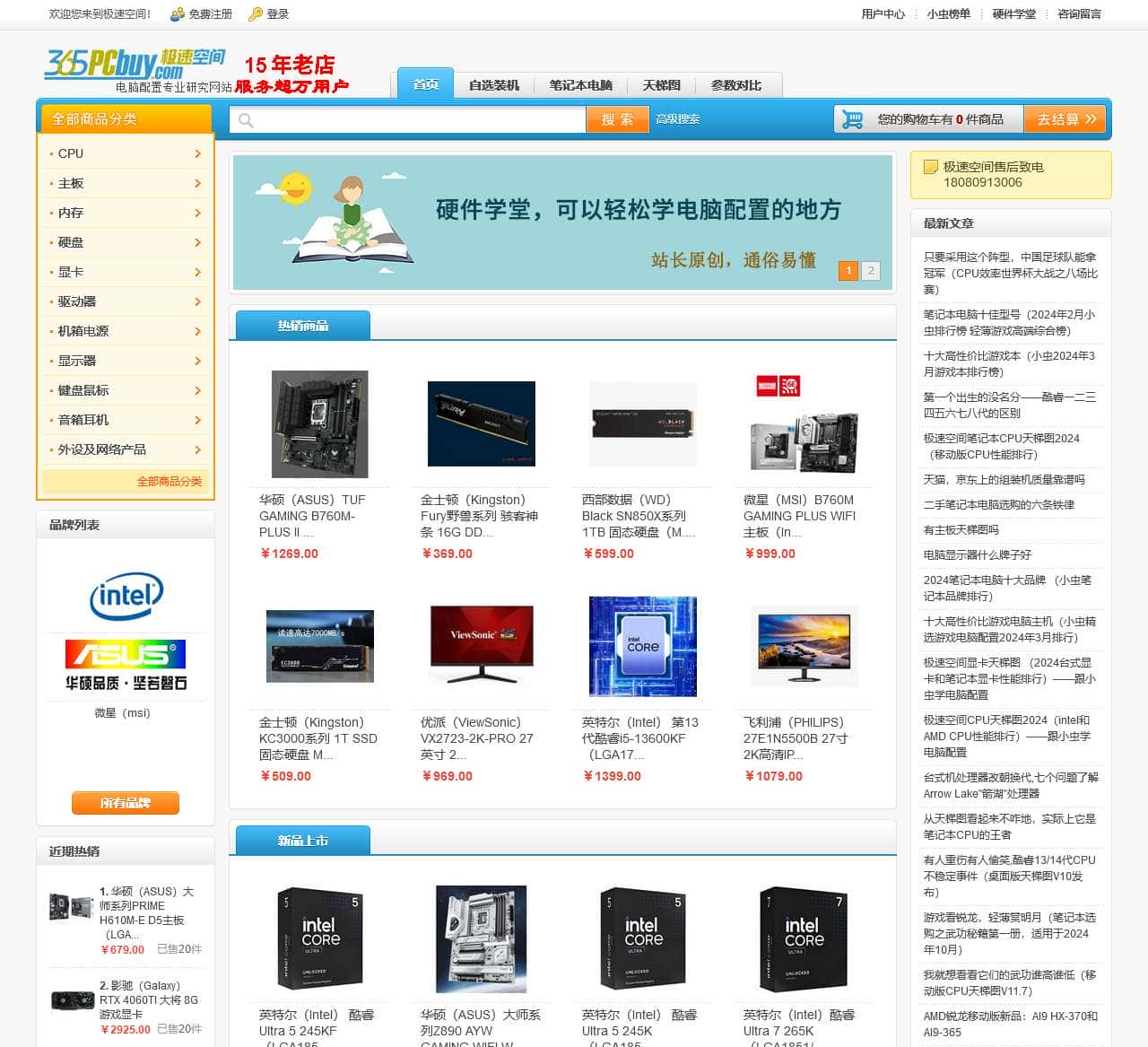
Task: Expand the 显示器 category arrow
Action: (x=197, y=362)
